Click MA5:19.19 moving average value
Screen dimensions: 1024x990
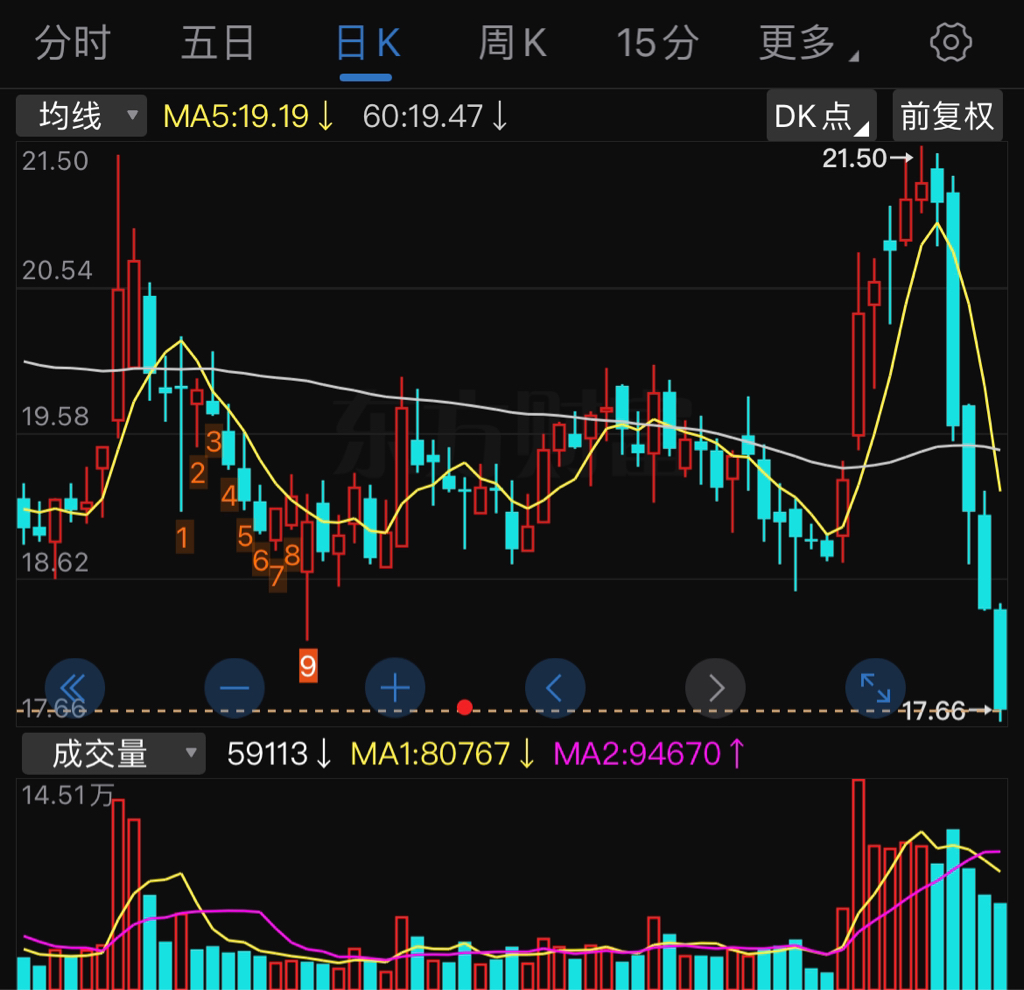pos(249,117)
